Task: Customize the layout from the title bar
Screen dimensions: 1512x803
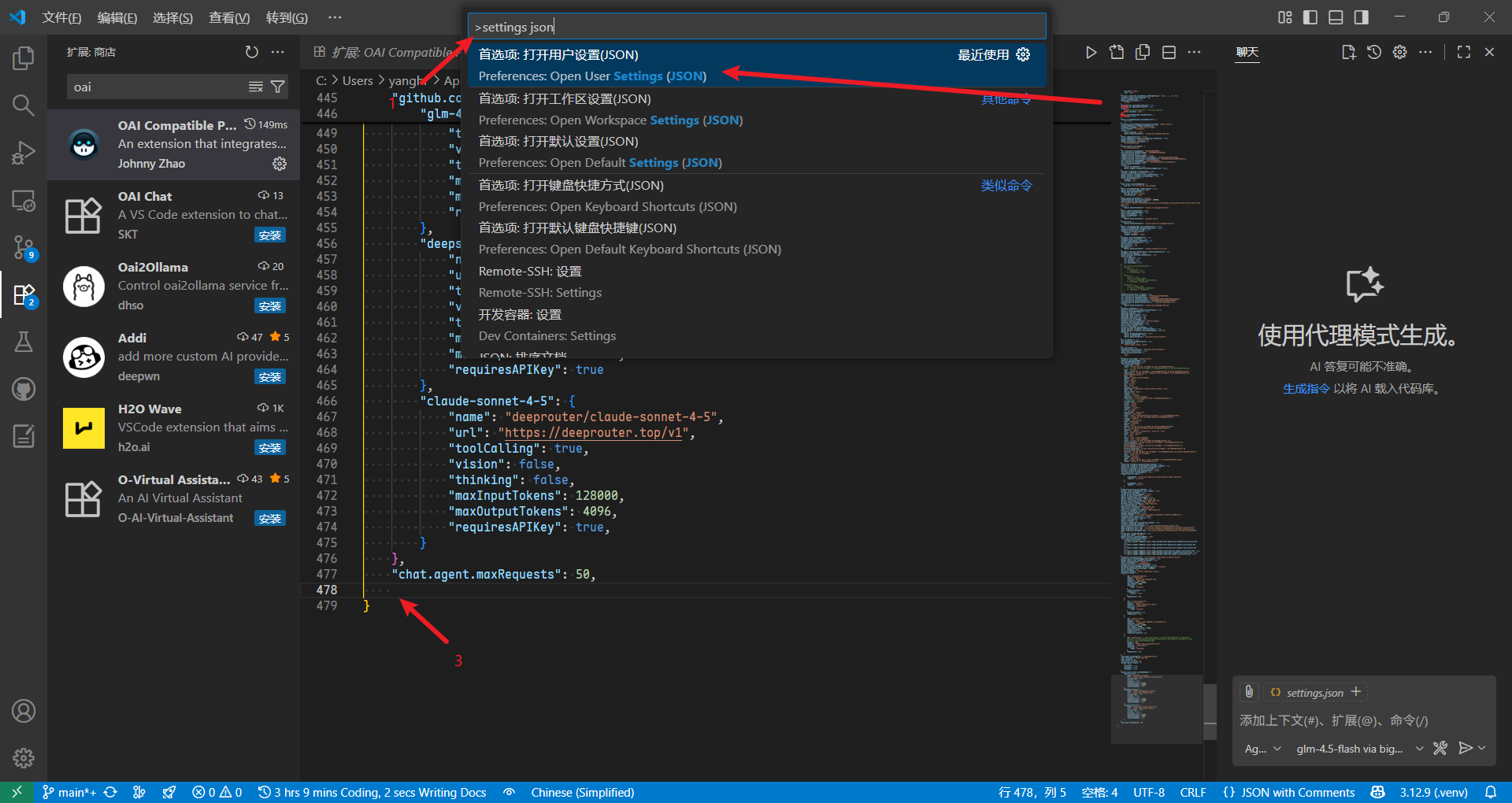Action: coord(1285,17)
